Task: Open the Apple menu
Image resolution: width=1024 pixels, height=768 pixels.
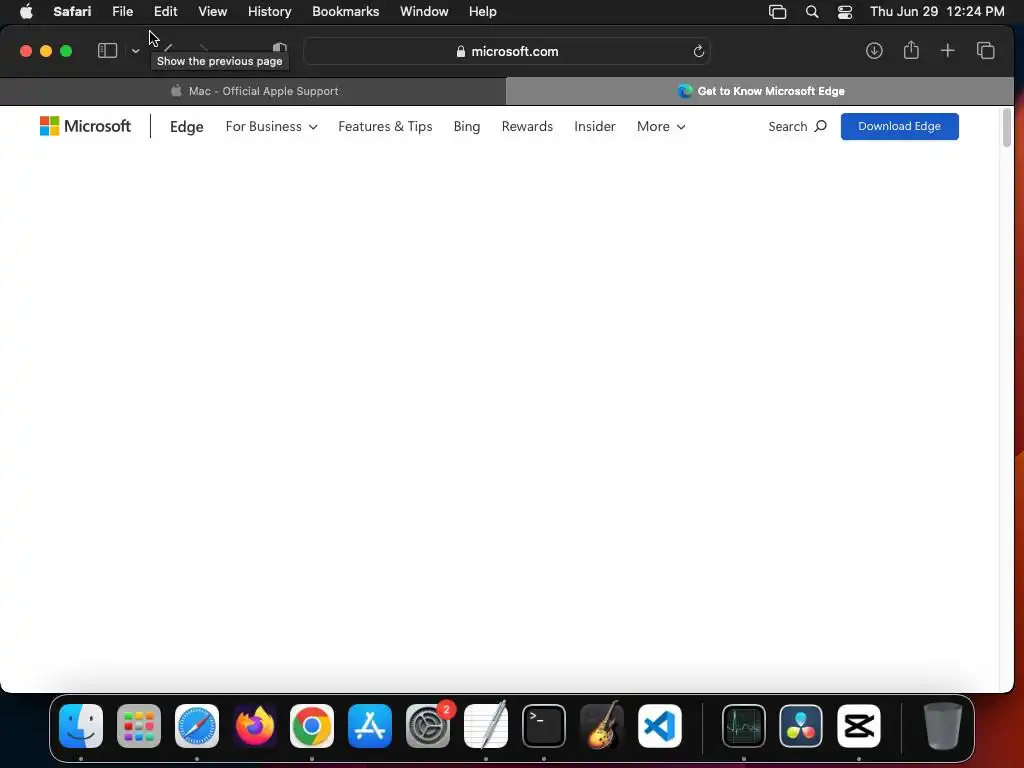Action: coord(26,12)
